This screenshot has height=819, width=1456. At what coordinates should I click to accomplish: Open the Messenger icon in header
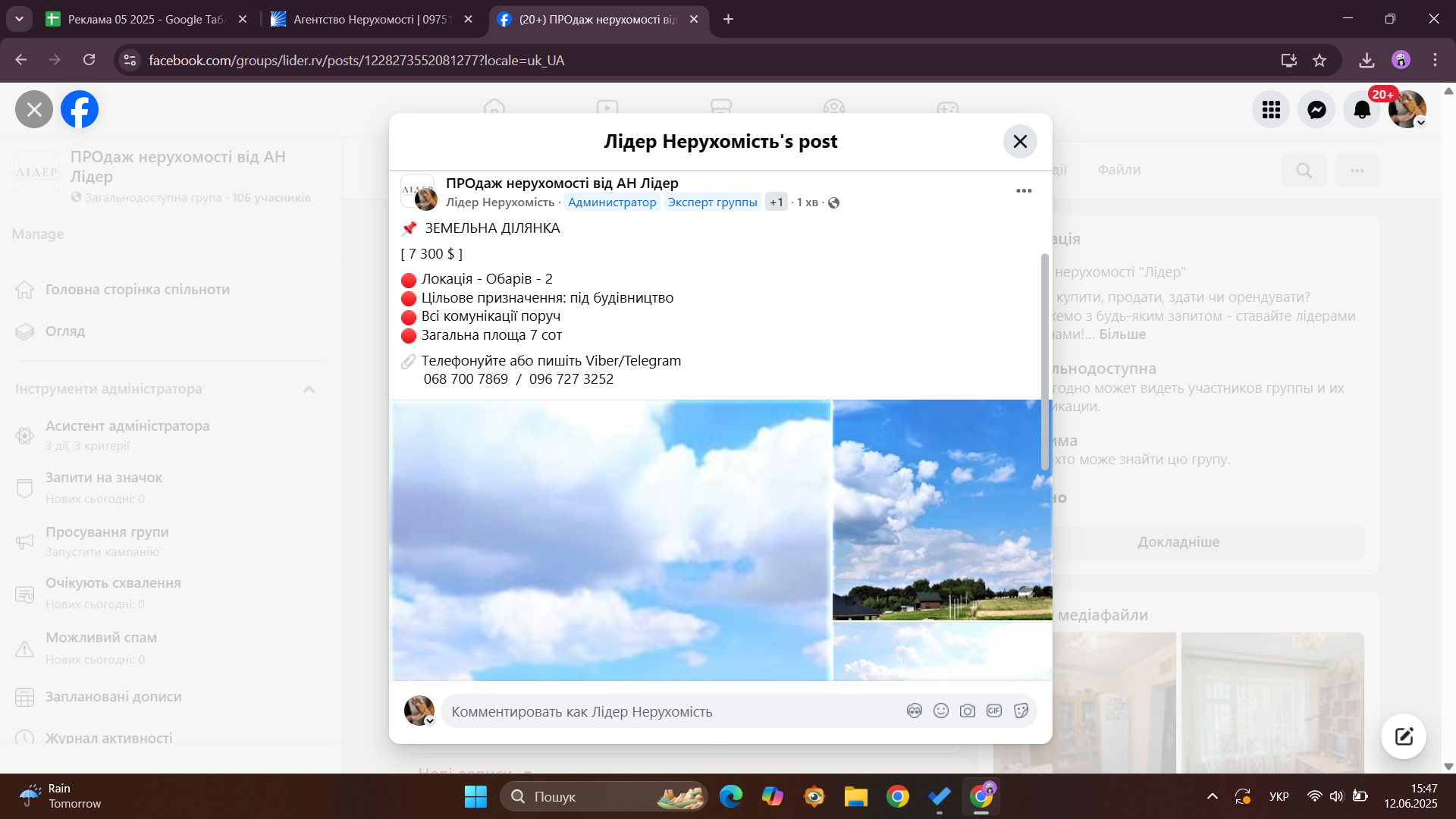[x=1316, y=110]
